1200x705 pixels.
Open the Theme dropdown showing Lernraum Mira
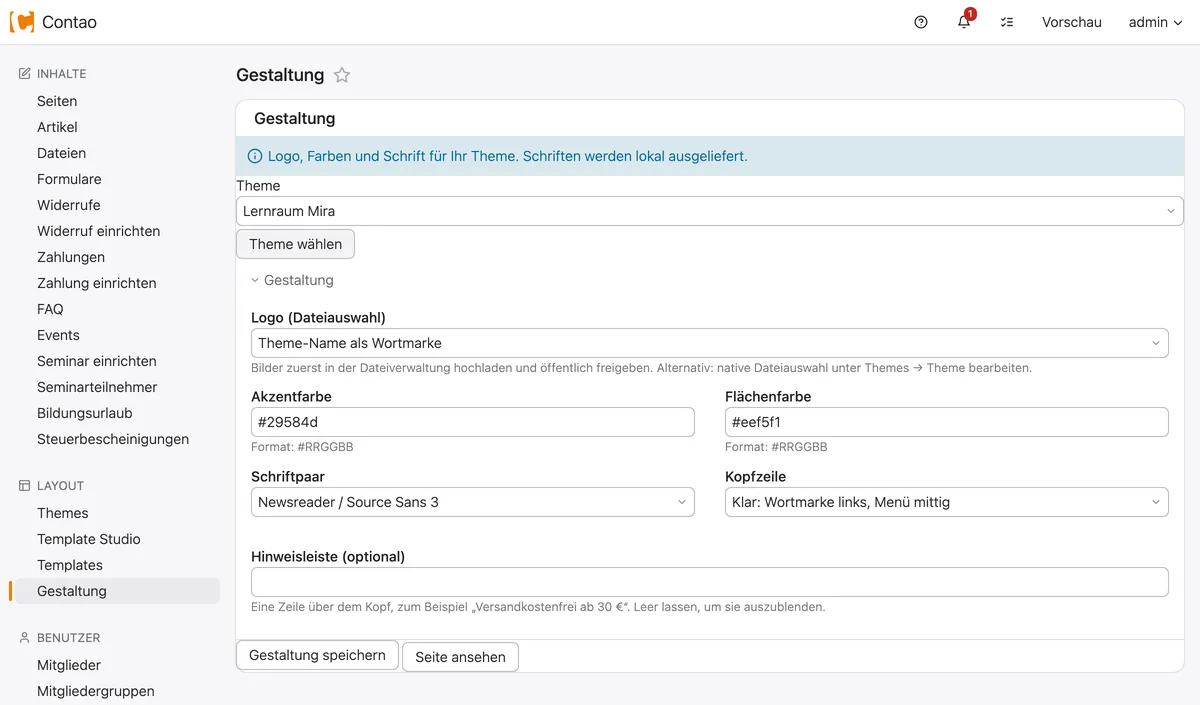point(710,211)
